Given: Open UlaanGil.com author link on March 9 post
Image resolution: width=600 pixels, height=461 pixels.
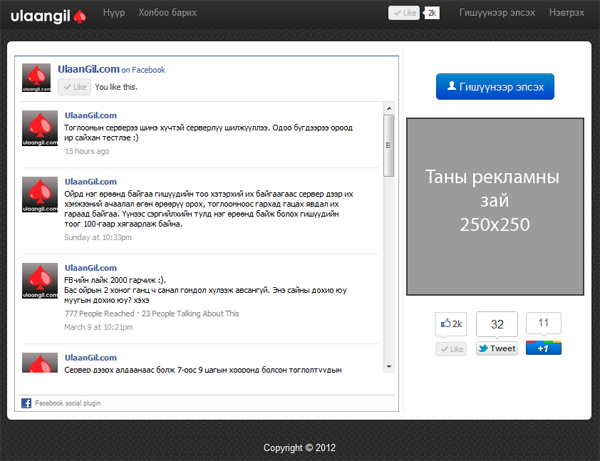Looking at the screenshot, I should [91, 268].
